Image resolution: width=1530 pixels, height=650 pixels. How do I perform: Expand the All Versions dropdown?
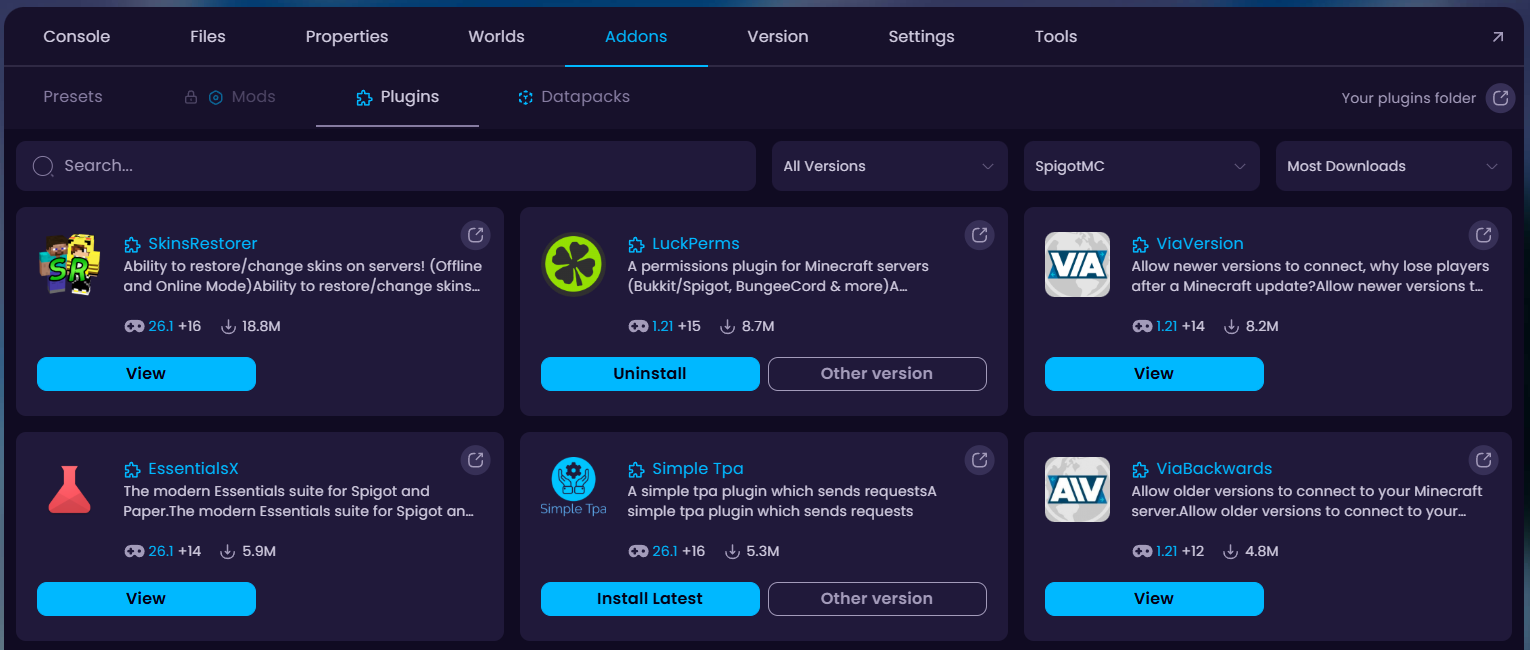pyautogui.click(x=890, y=166)
